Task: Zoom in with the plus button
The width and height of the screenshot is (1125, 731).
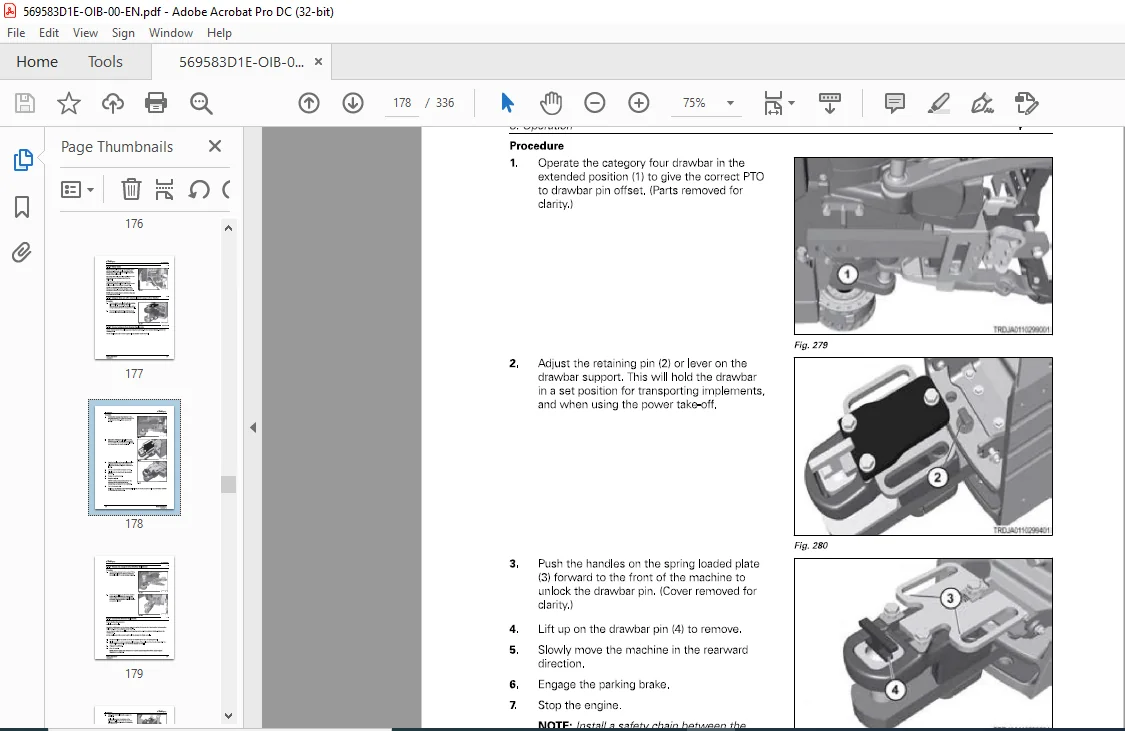Action: (x=639, y=103)
